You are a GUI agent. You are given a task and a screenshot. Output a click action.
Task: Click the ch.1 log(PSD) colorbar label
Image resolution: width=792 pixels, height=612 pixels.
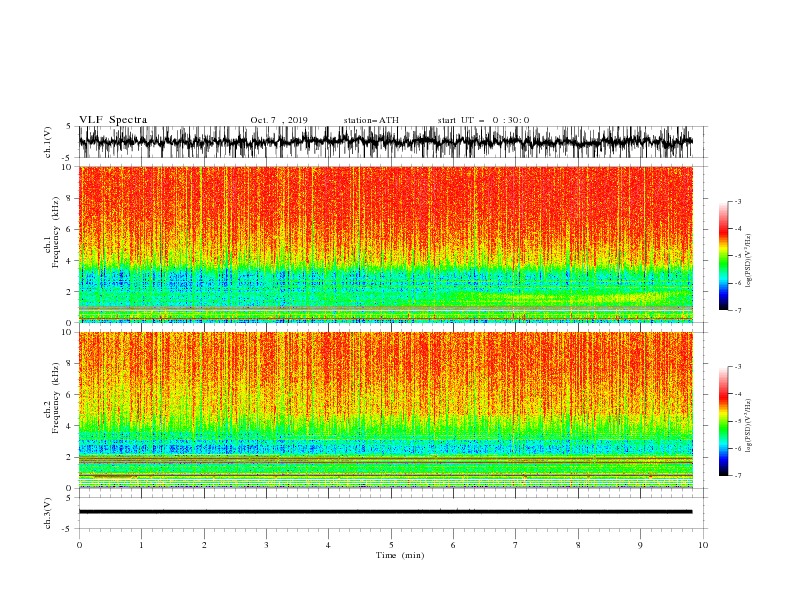click(x=748, y=261)
